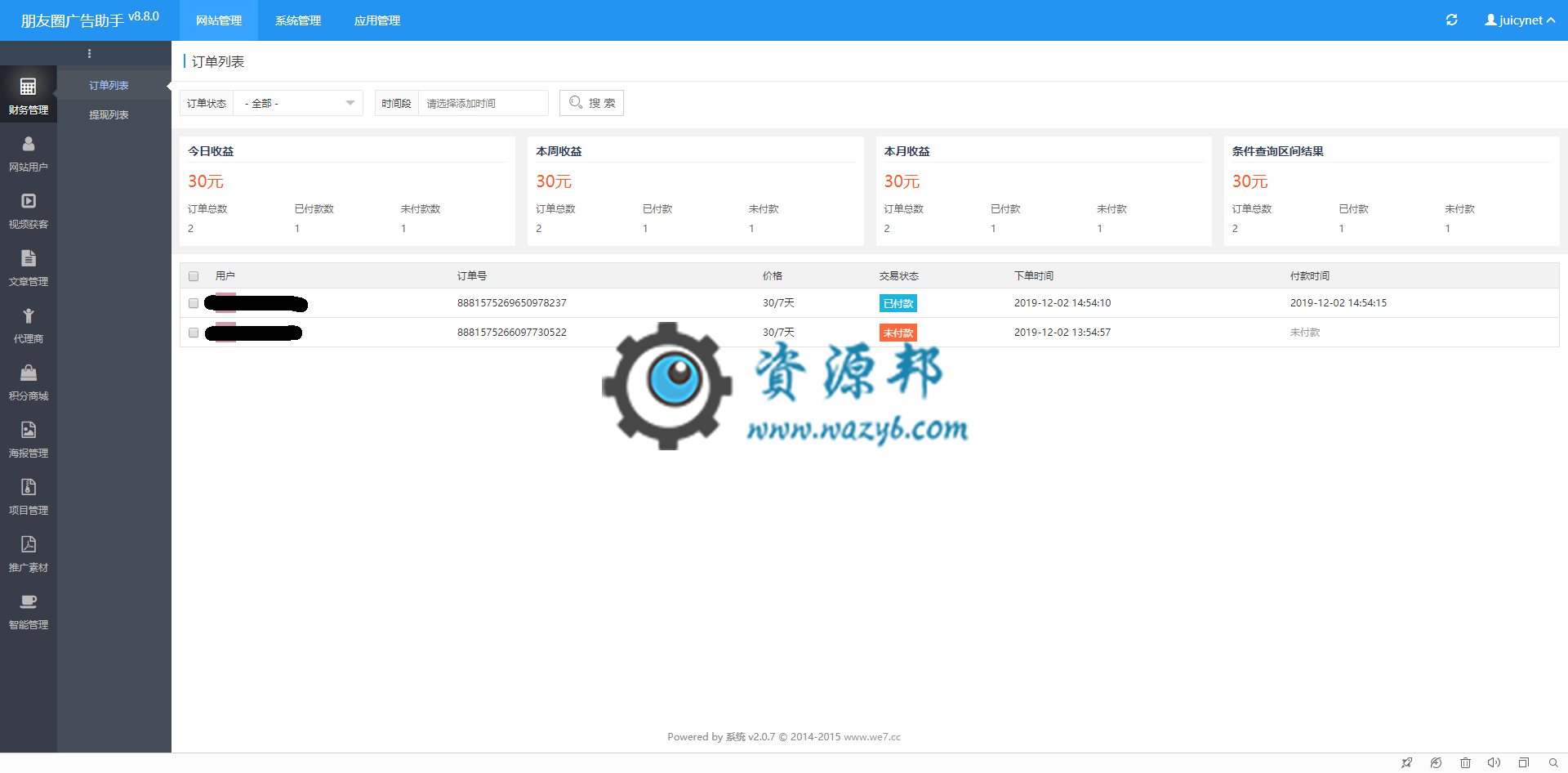Click order time 2019-12-02 13:54:57

(1062, 333)
